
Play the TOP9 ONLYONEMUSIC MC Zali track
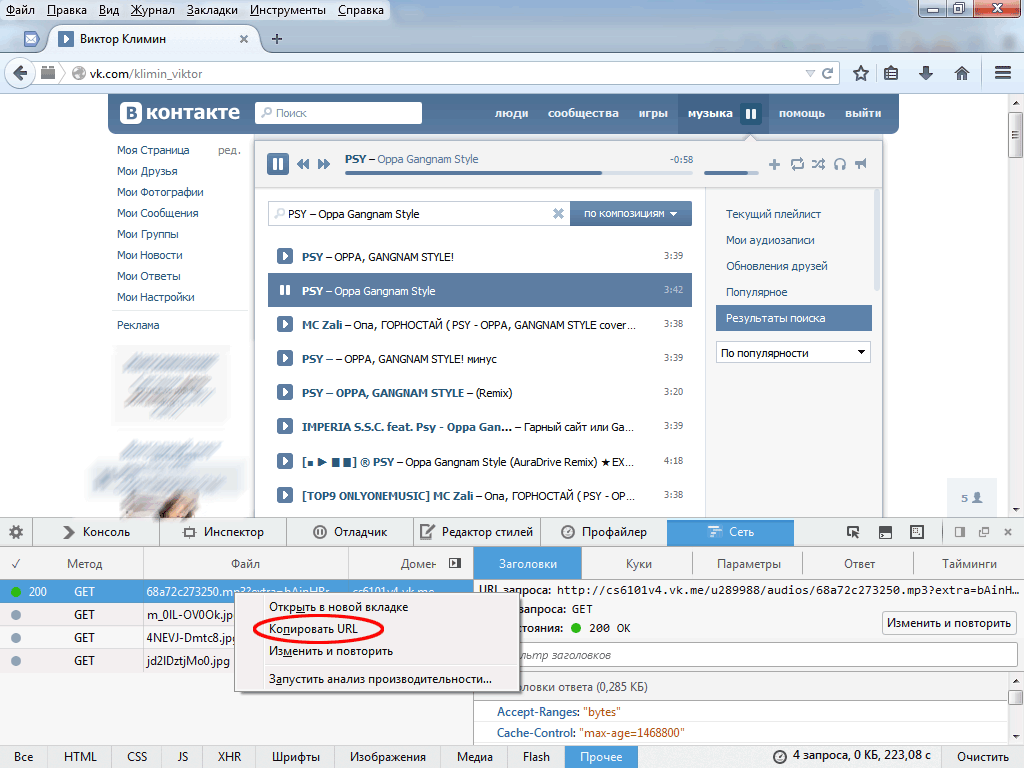coord(285,495)
